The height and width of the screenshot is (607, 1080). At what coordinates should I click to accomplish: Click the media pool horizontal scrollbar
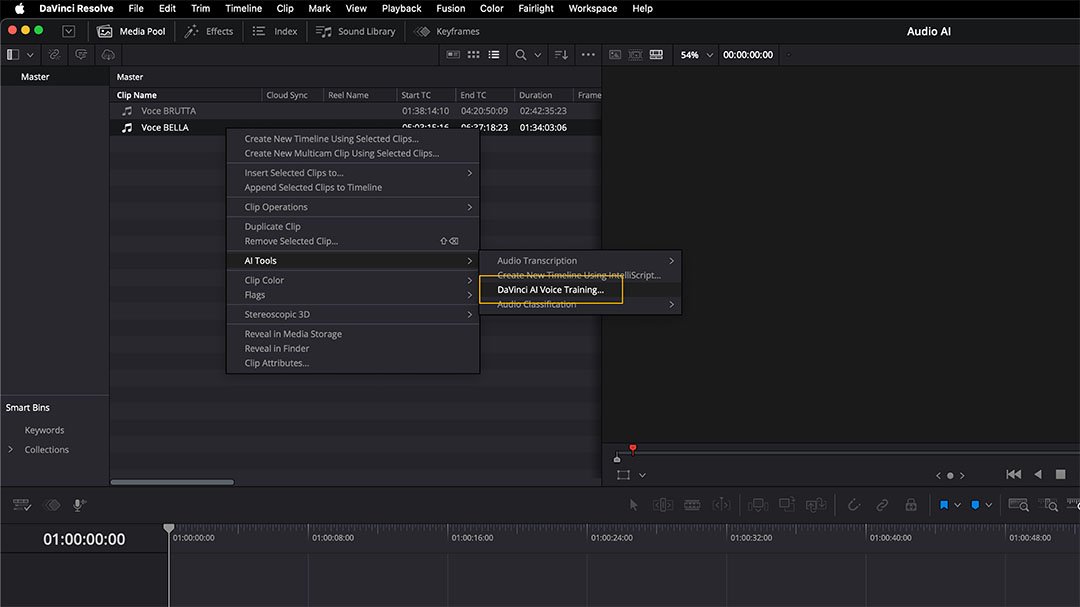pos(172,482)
